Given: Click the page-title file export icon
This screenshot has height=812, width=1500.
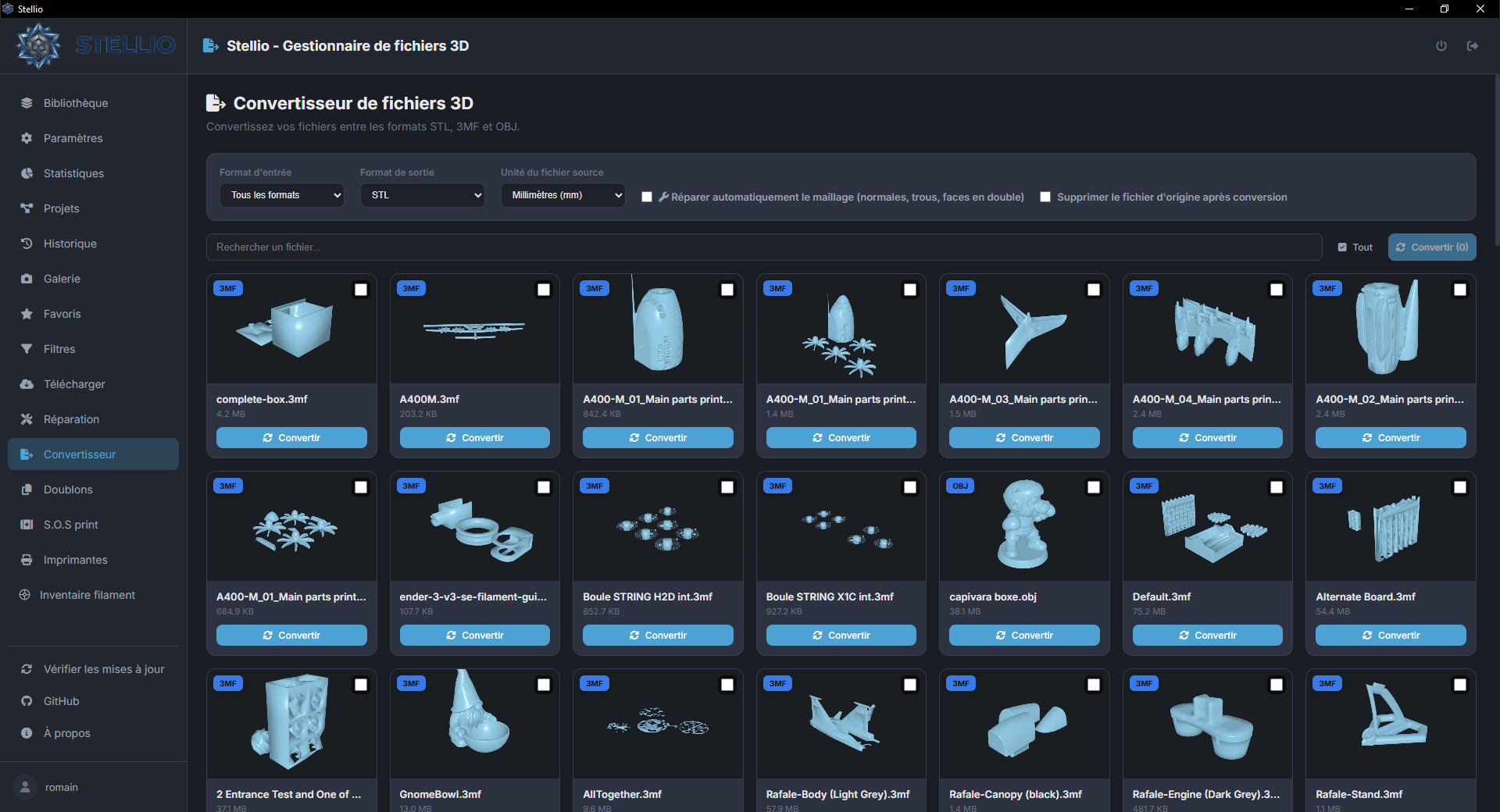Looking at the screenshot, I should [216, 103].
